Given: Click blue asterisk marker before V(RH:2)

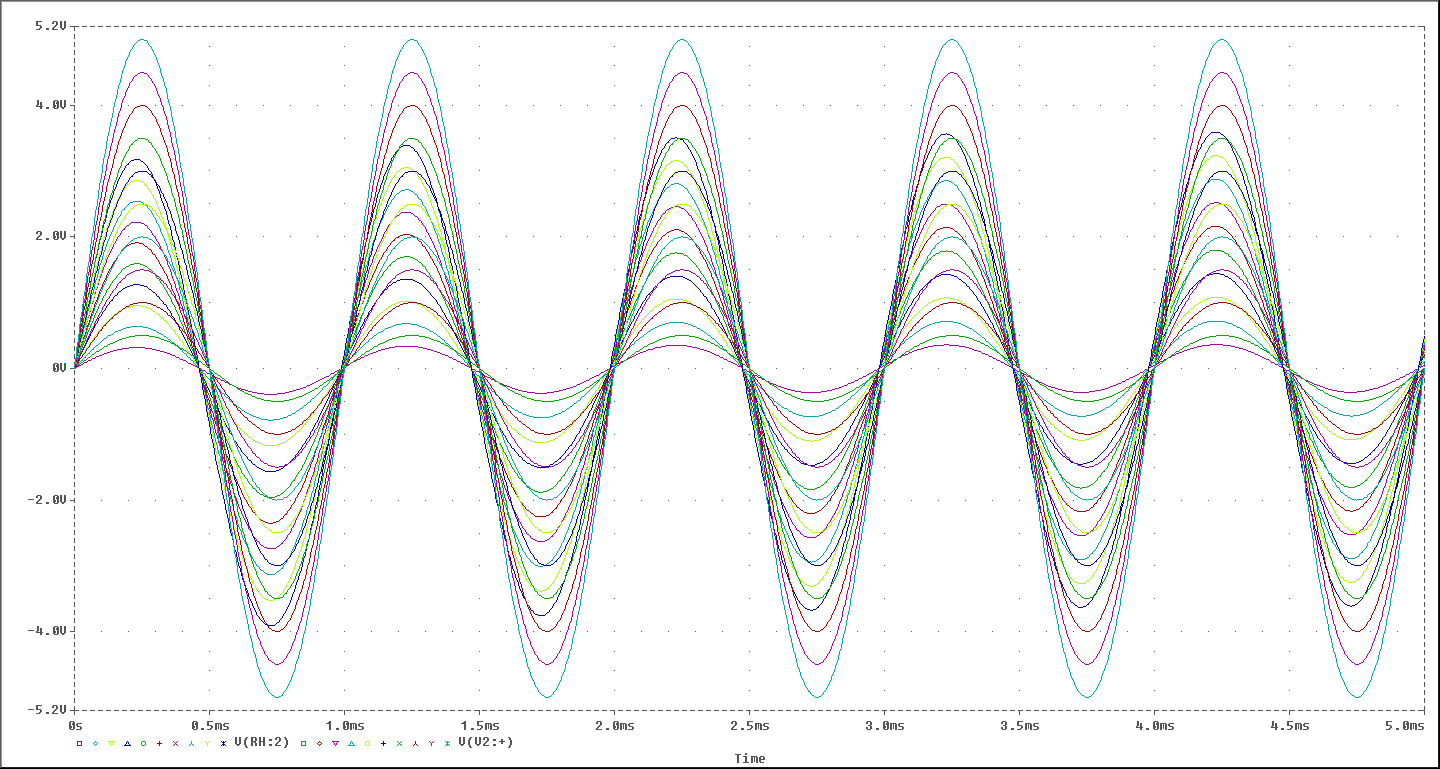Looking at the screenshot, I should [x=223, y=743].
